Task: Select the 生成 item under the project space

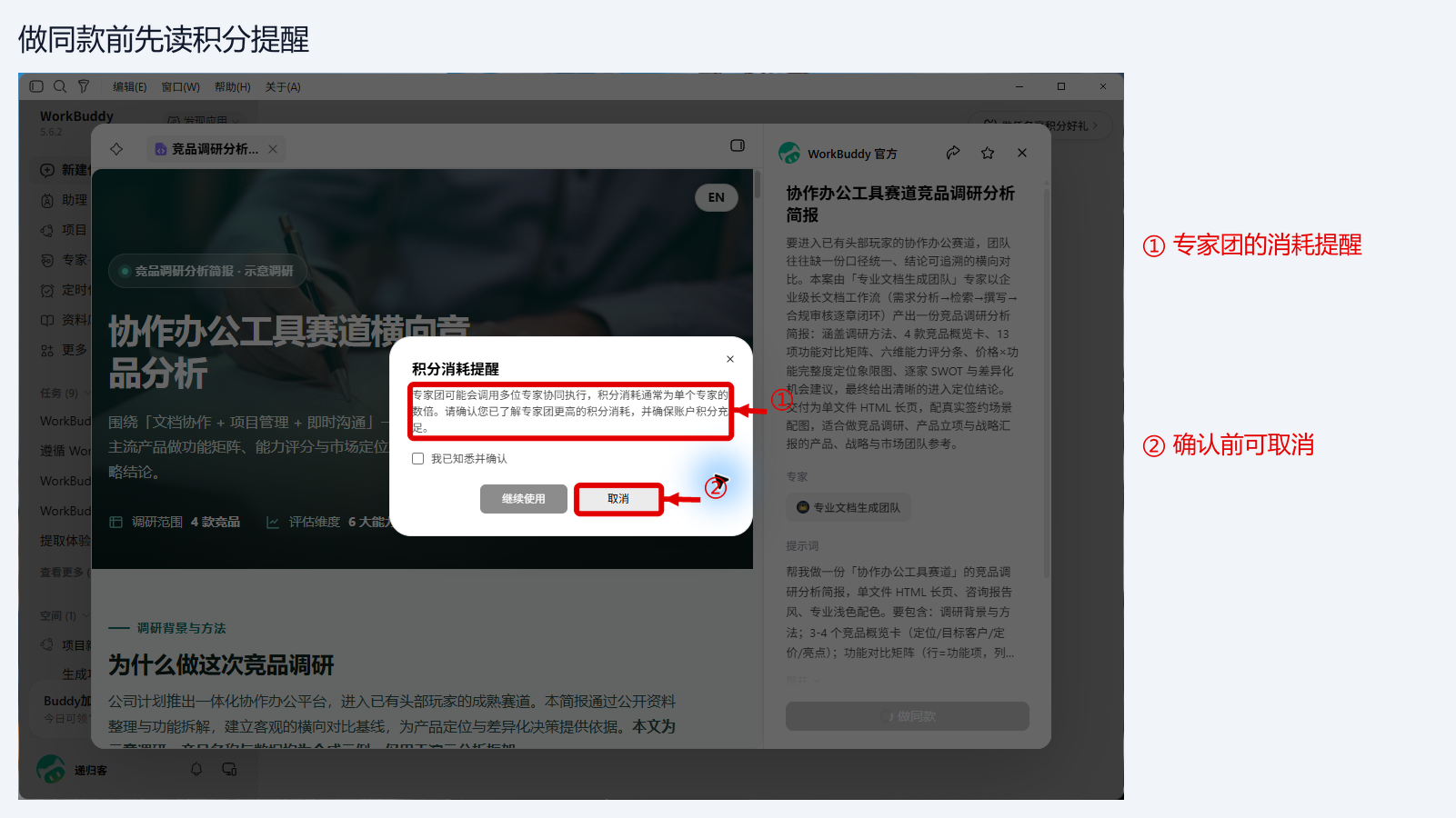Action: [76, 674]
